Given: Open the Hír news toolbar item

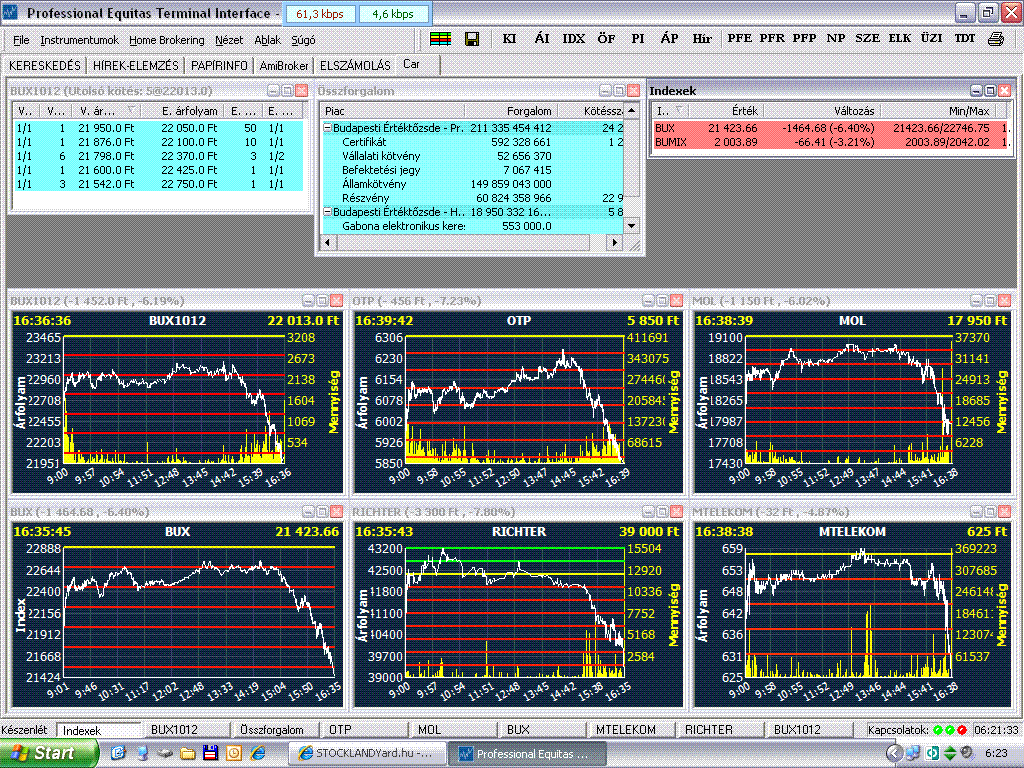Looking at the screenshot, I should [702, 39].
